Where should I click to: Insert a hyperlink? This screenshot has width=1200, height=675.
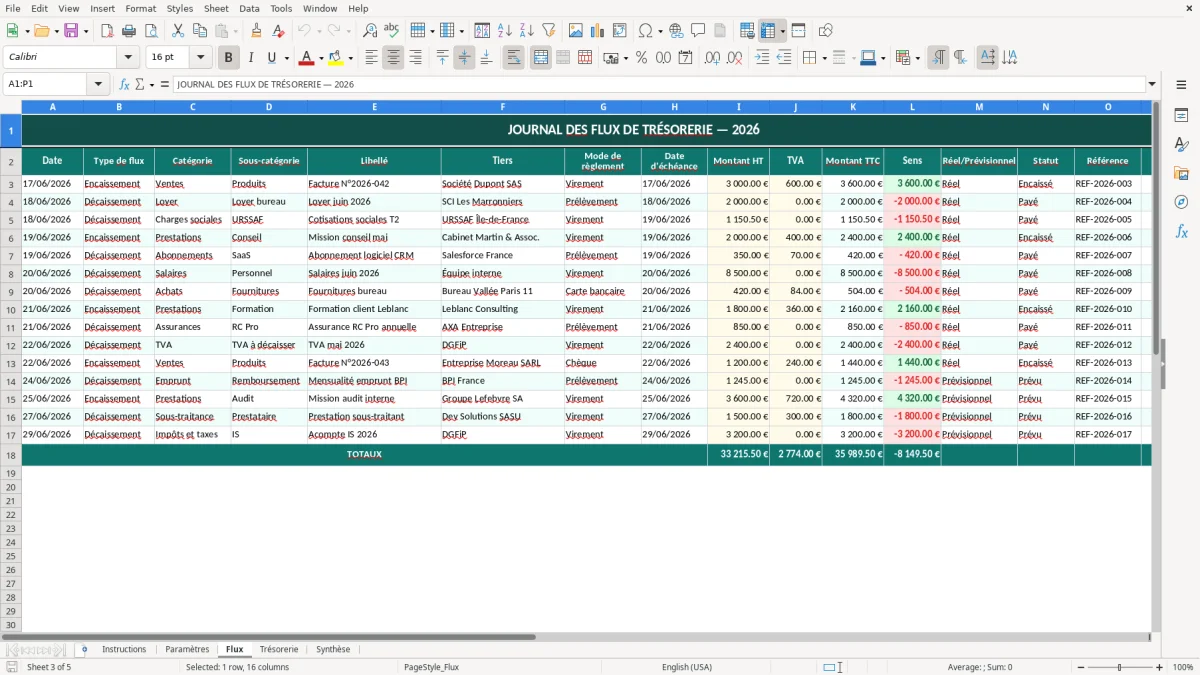point(676,31)
